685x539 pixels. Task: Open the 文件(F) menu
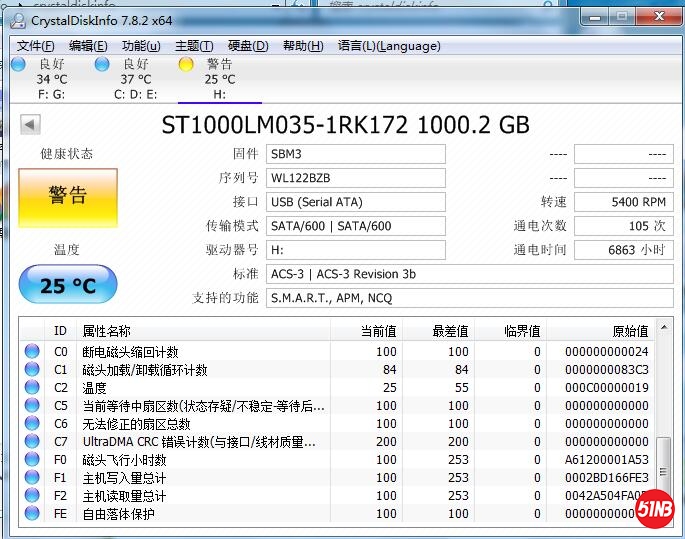(36, 46)
